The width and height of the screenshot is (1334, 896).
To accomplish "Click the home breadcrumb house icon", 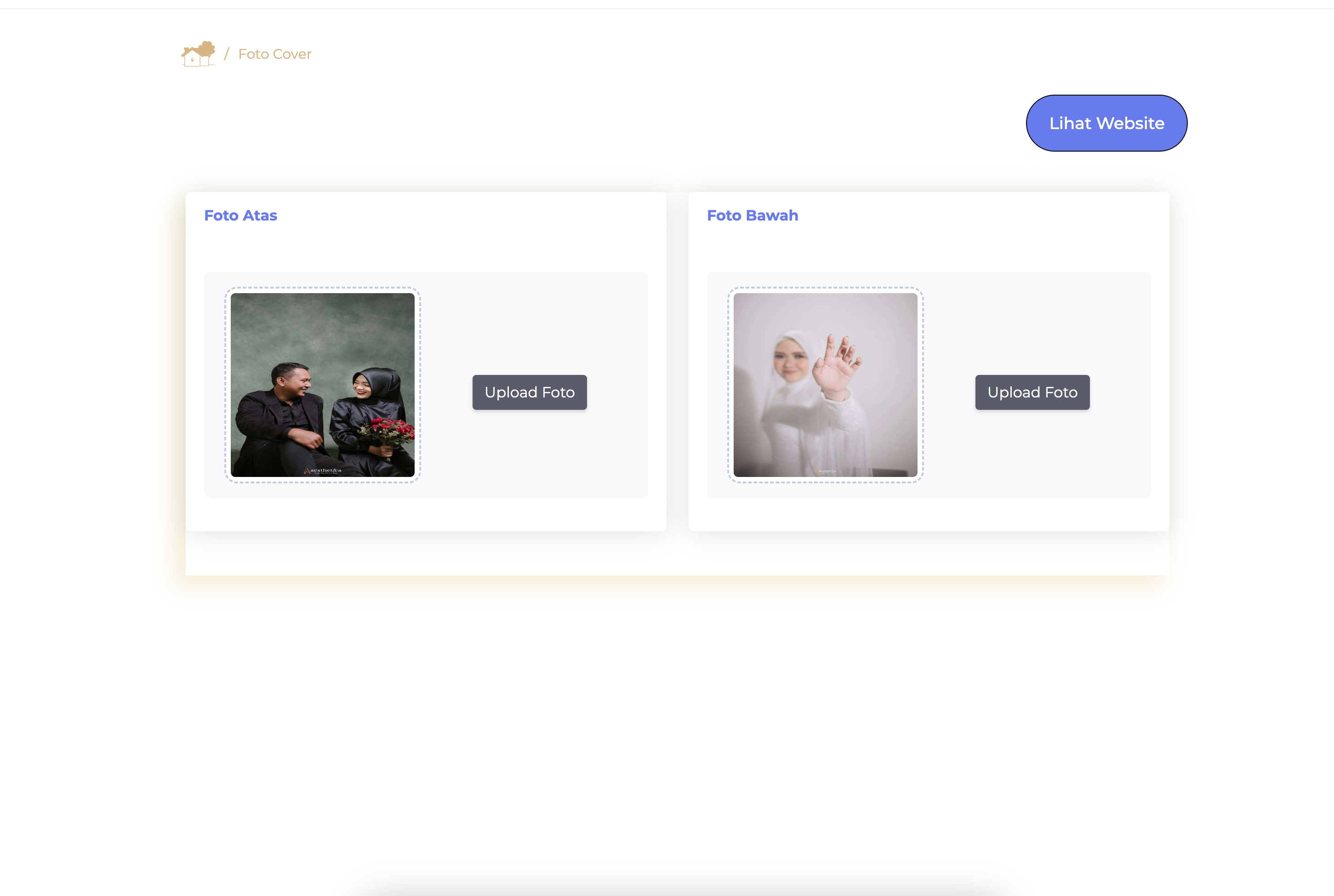I will click(193, 58).
